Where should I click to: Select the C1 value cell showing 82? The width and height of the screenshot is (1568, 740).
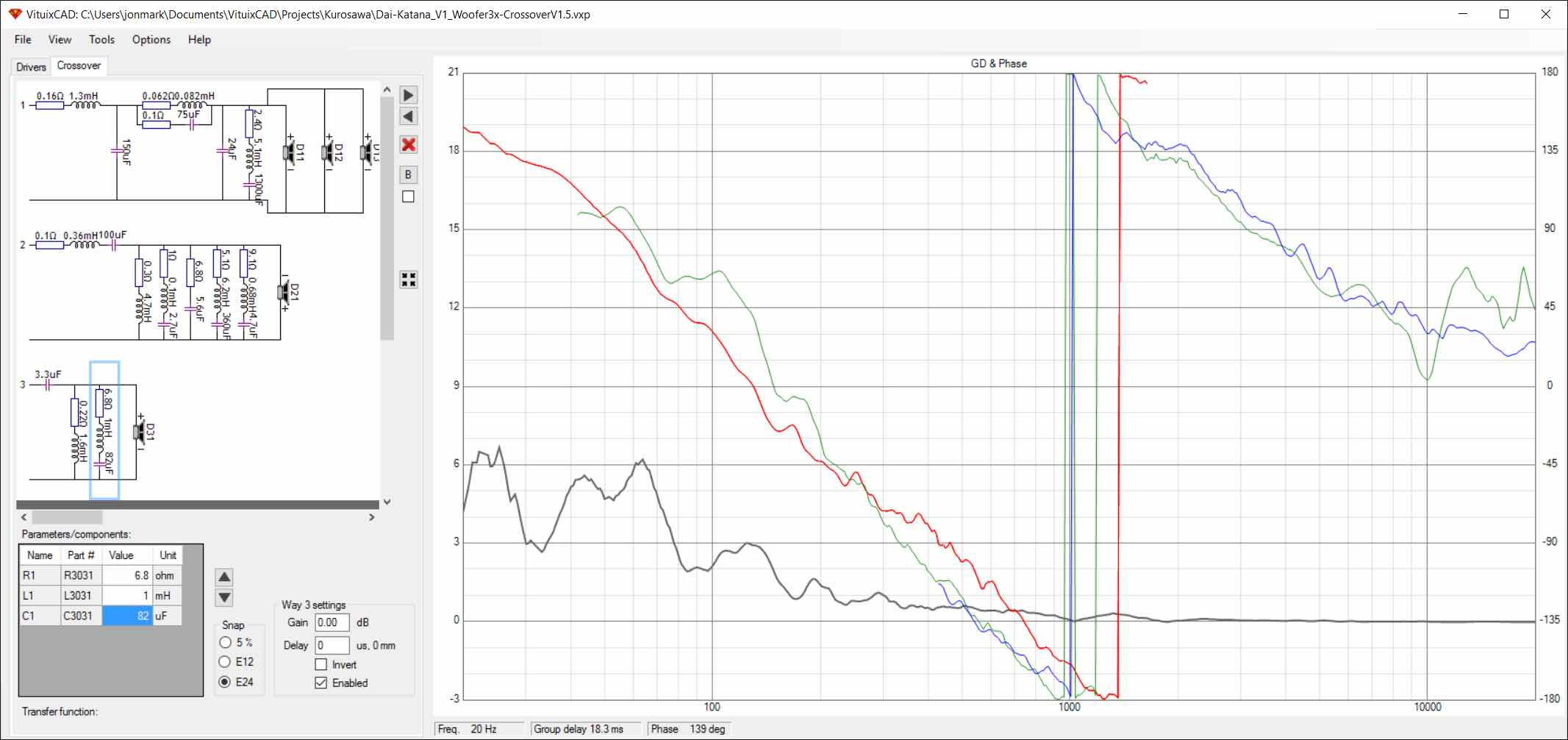[127, 616]
